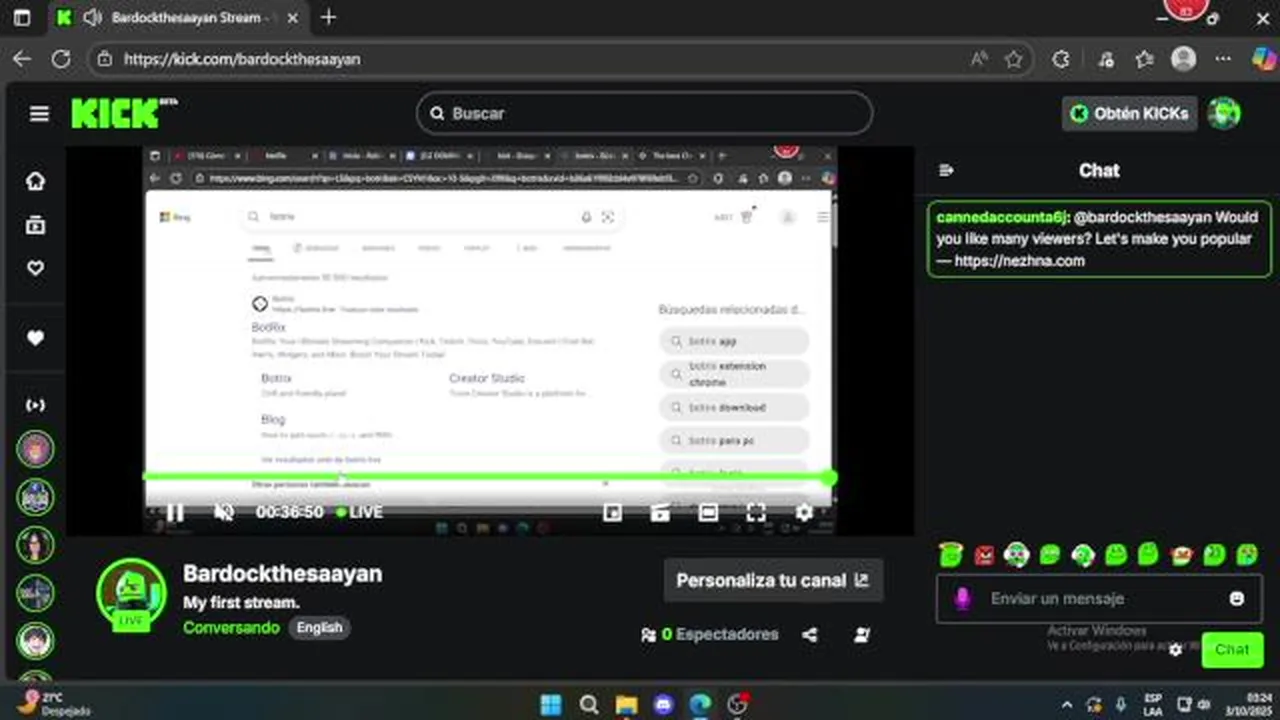
Task: Jump to LIVE in the player
Action: (360, 512)
